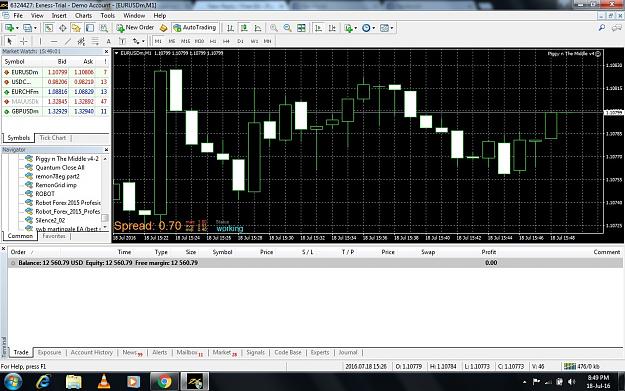Open the Indicators list dropdown
Image resolution: width=625 pixels, height=391 pixels.
coord(350,28)
